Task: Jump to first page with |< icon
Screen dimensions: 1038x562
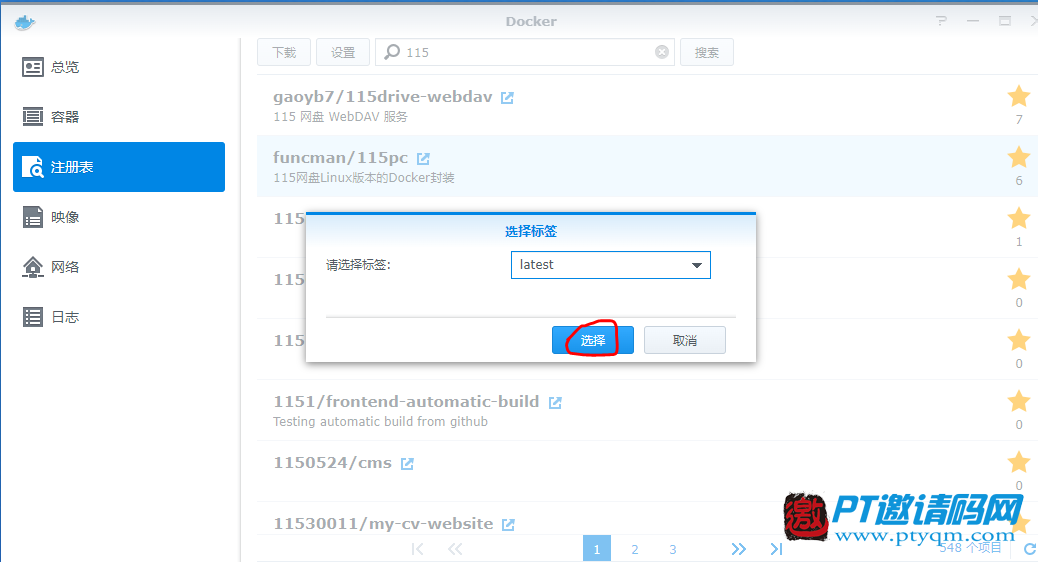Action: [417, 549]
